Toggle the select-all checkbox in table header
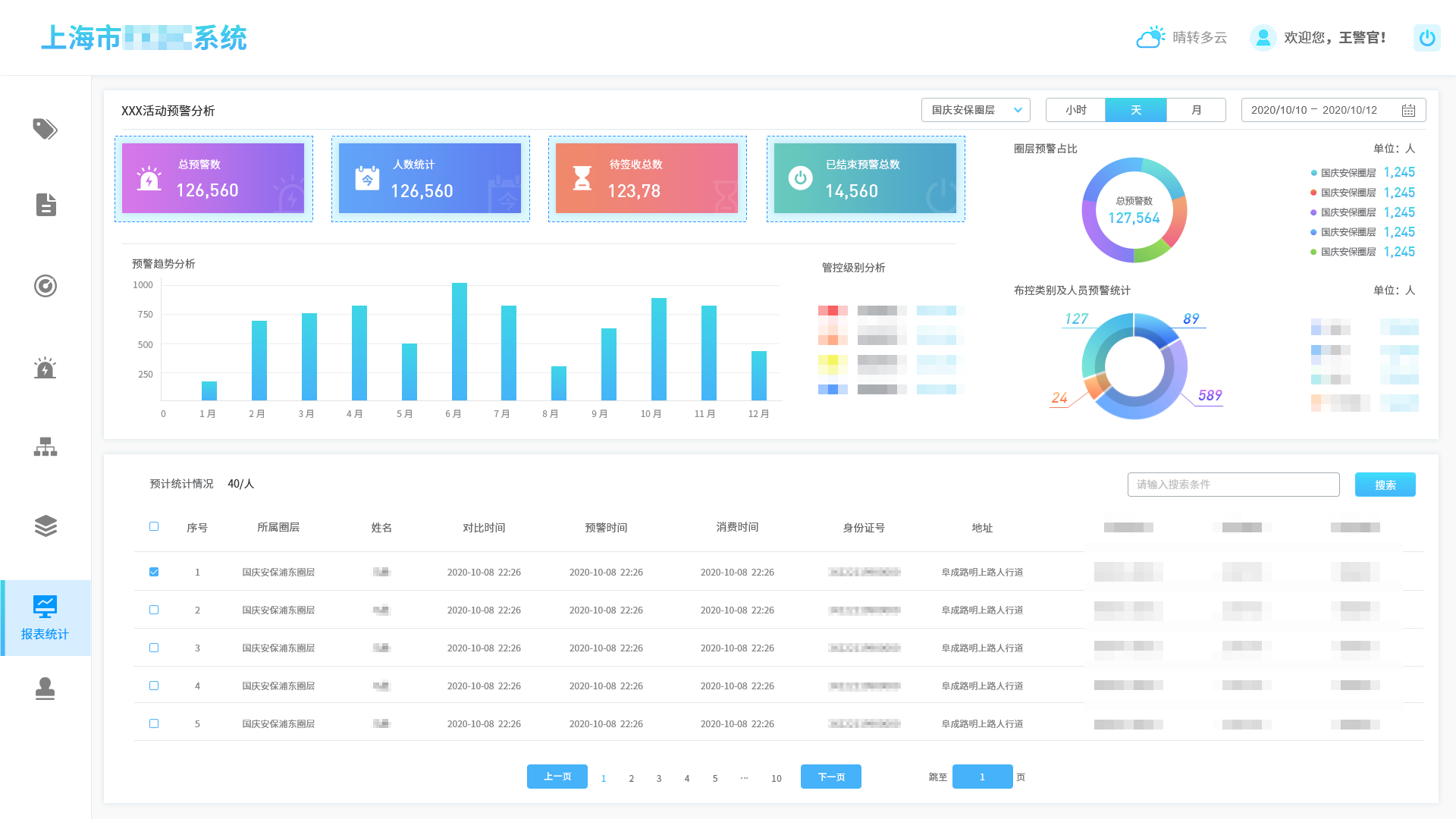1456x819 pixels. 154,526
